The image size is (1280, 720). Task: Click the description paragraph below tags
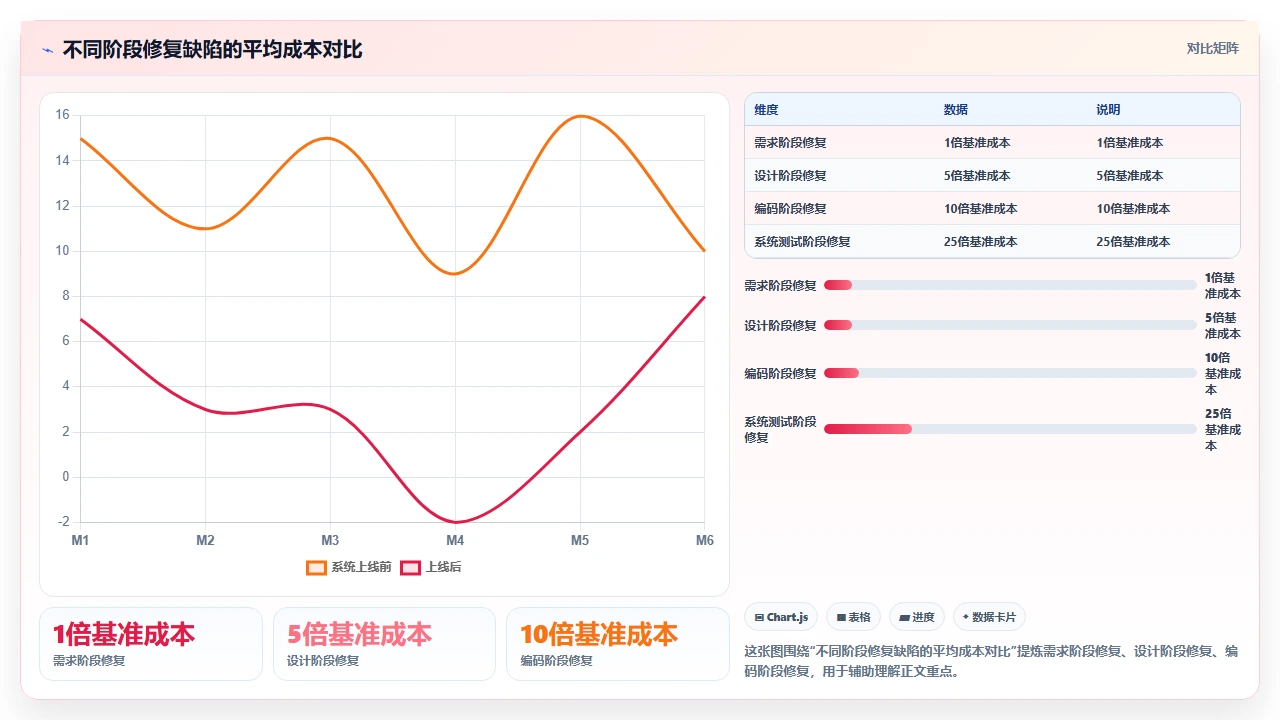[x=992, y=661]
